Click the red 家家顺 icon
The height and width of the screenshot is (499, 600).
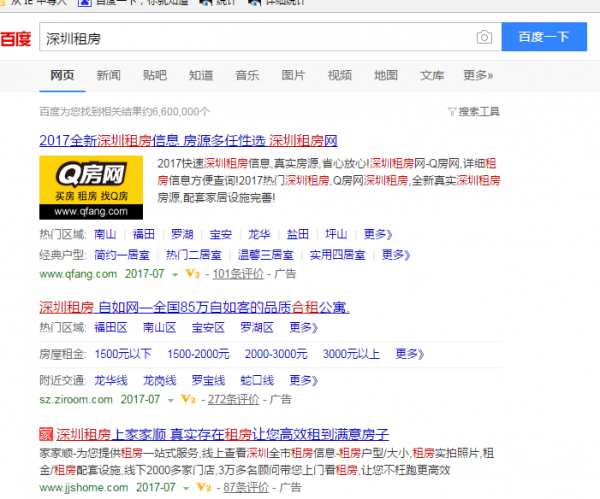45,434
